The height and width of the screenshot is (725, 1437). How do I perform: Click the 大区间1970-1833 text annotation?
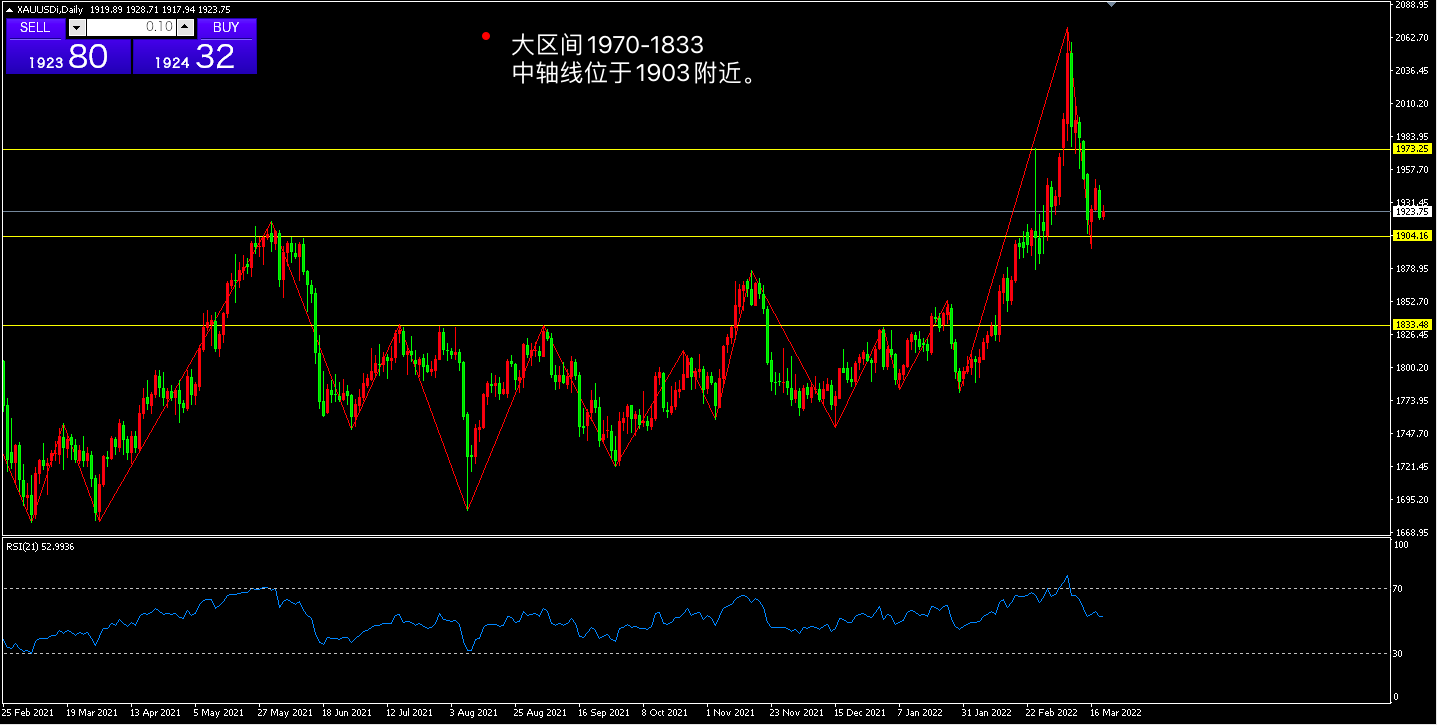(x=607, y=45)
